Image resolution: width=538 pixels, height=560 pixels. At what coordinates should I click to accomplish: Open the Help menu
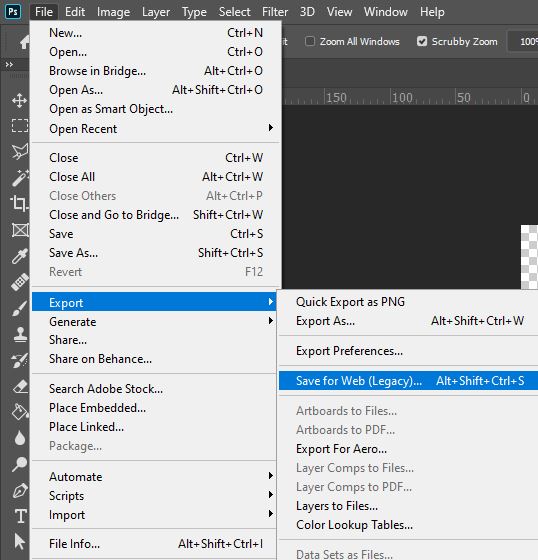point(432,12)
